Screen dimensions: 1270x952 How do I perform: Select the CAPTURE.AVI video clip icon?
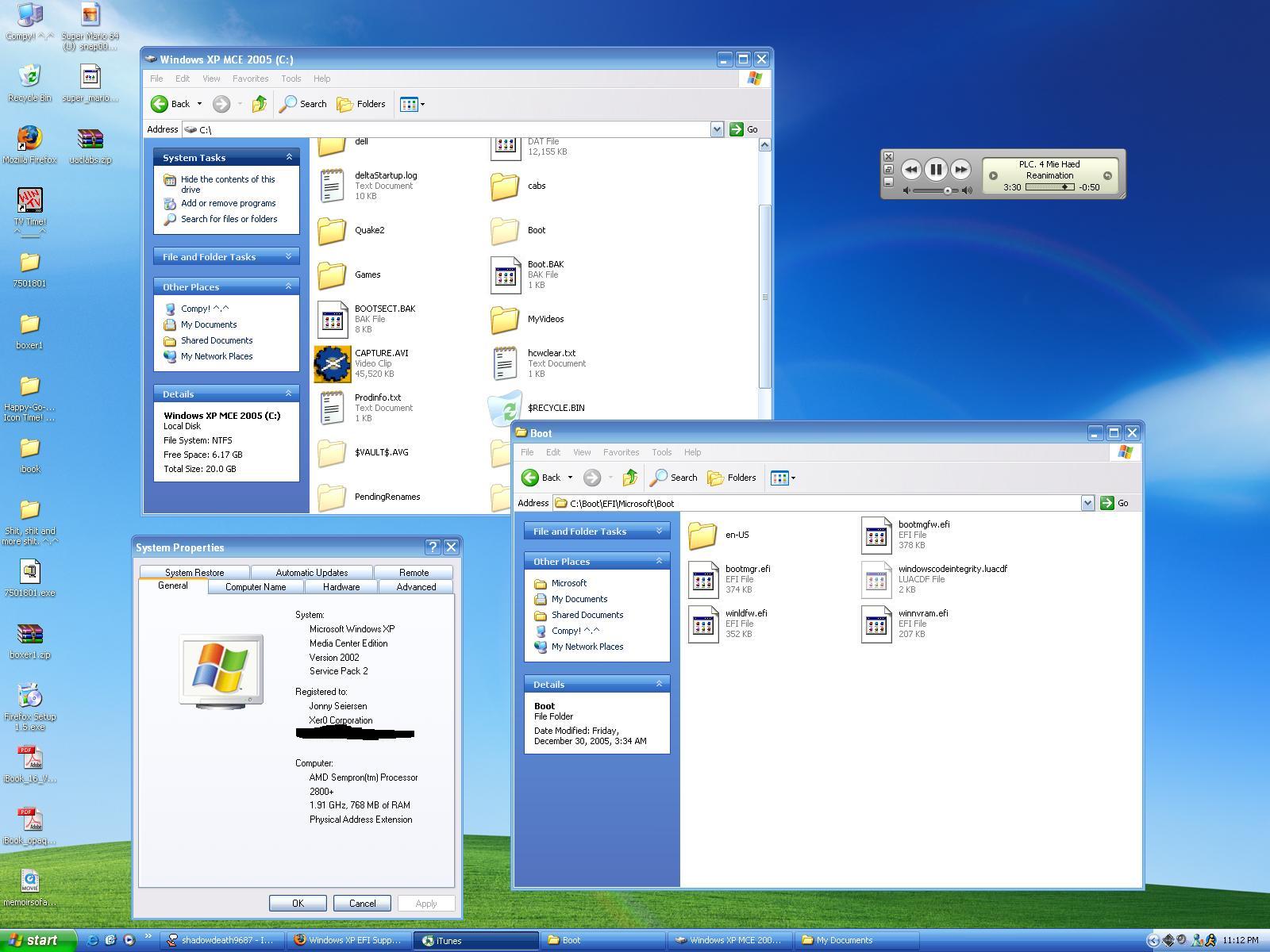(332, 363)
